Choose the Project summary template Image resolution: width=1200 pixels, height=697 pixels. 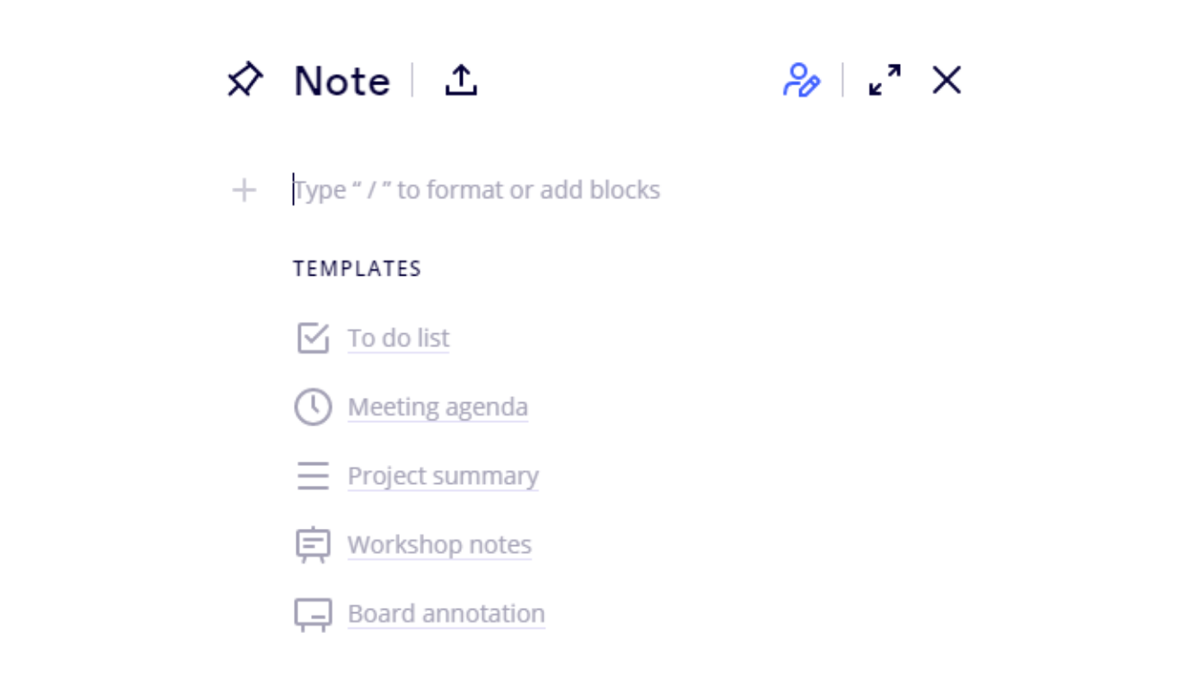click(443, 476)
